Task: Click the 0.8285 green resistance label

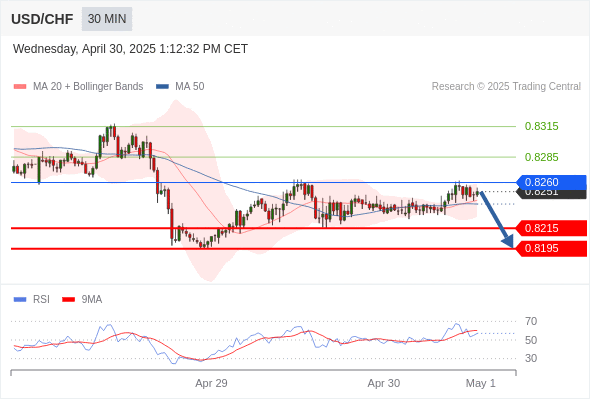Action: [541, 157]
